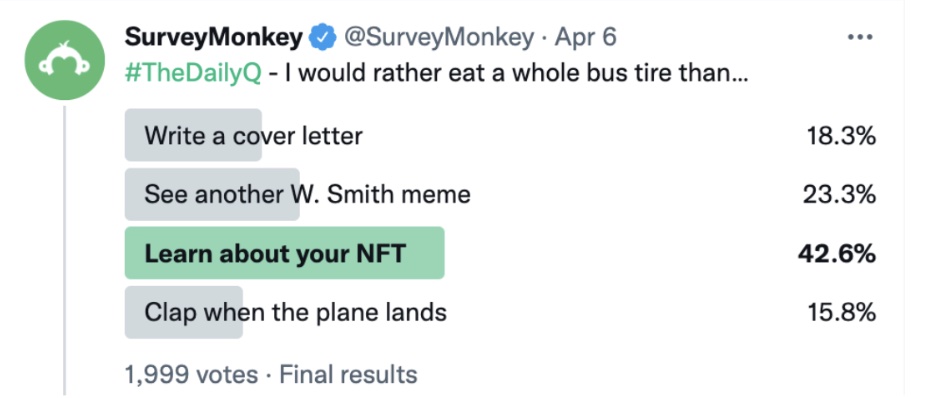Click the SurveyMonkey green avatar logo
936x398 pixels.
pyautogui.click(x=64, y=60)
